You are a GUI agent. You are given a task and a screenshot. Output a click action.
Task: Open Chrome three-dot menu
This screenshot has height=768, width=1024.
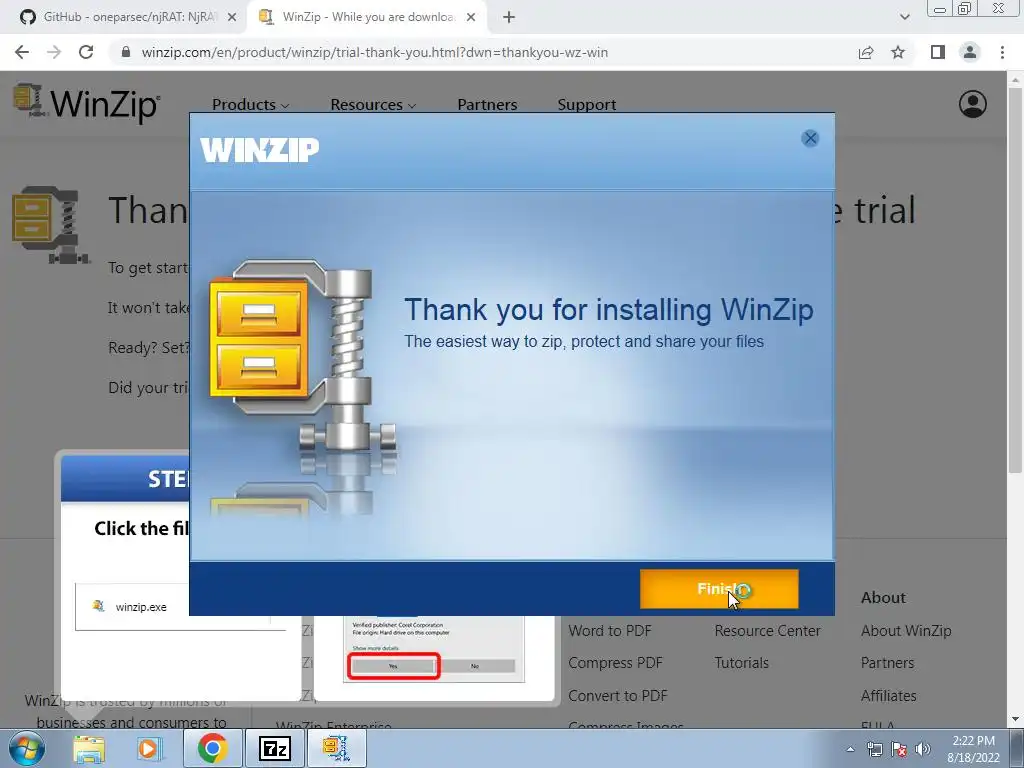(x=1002, y=52)
